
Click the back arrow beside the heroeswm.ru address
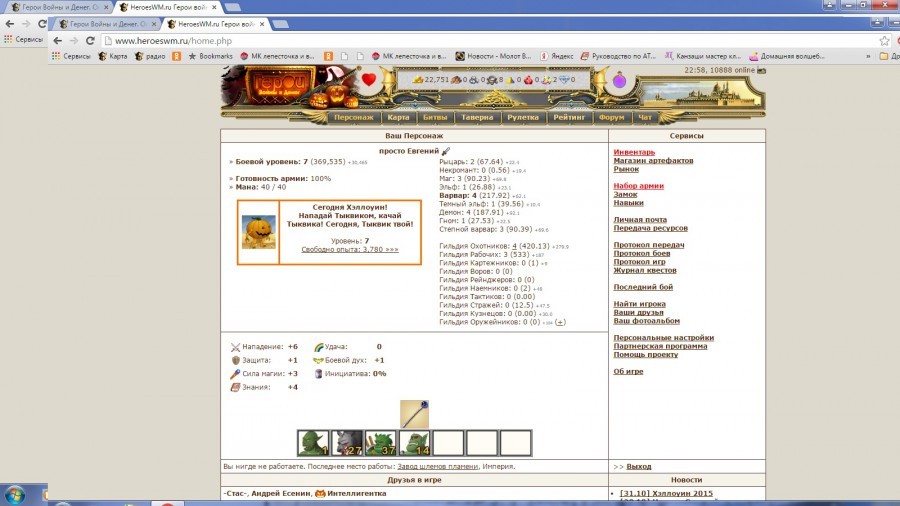click(x=57, y=41)
